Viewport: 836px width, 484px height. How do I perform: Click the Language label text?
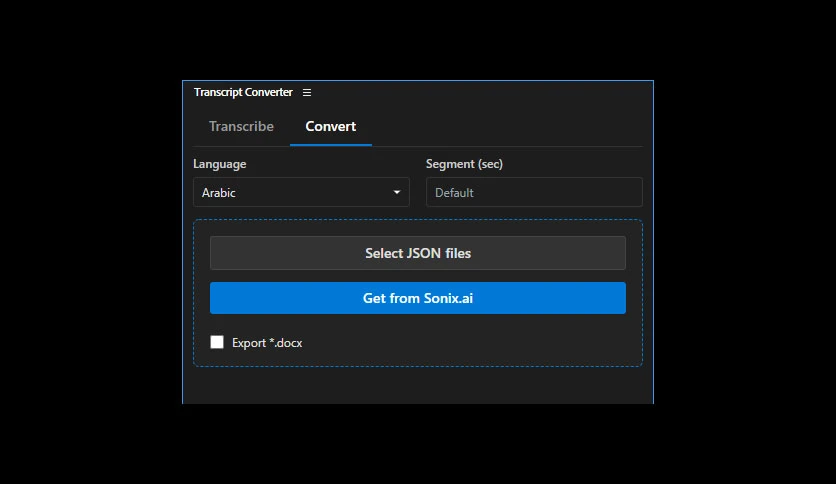click(220, 164)
